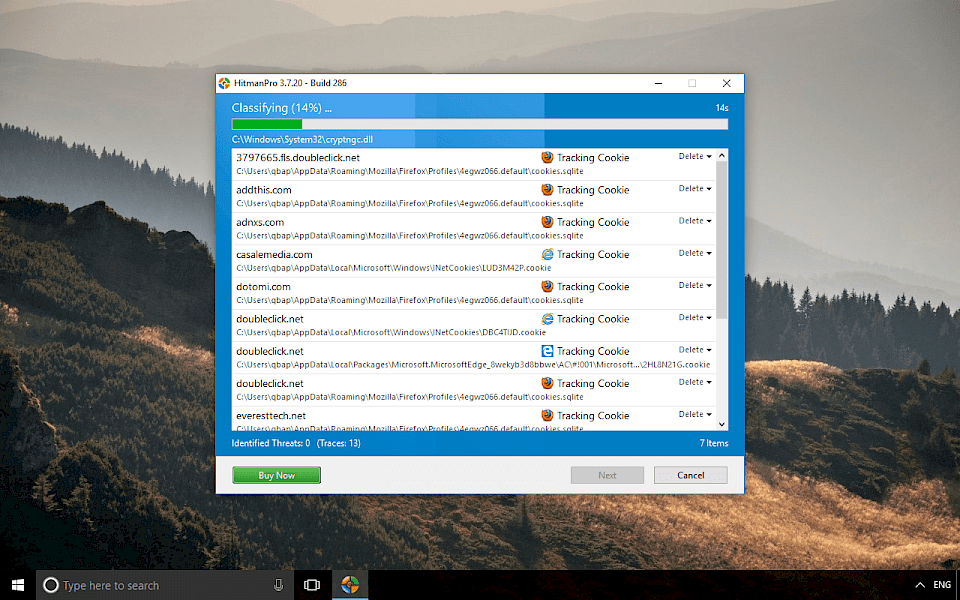Image resolution: width=960 pixels, height=600 pixels.
Task: Click the 14s remaining time label
Action: click(722, 108)
